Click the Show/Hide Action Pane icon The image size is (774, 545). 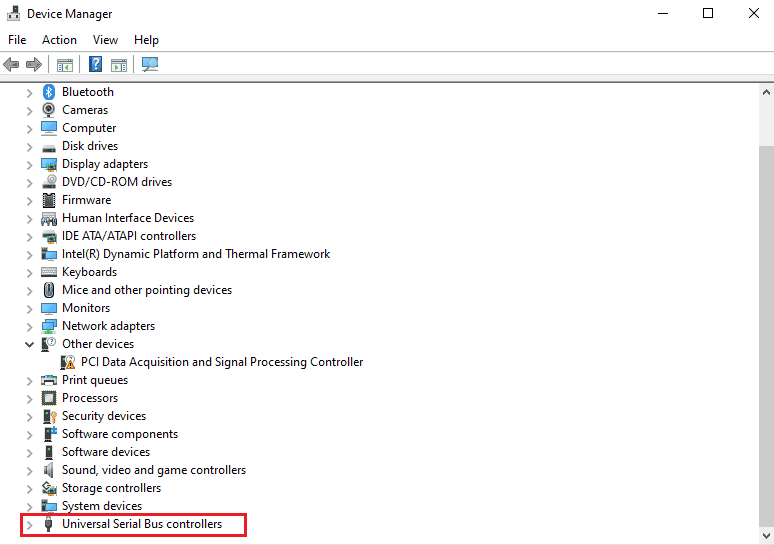119,65
